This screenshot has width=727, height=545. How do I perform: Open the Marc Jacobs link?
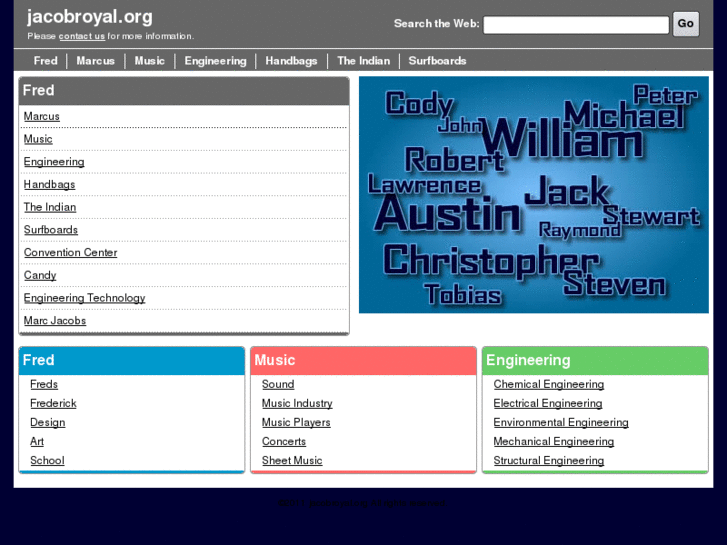tap(55, 321)
